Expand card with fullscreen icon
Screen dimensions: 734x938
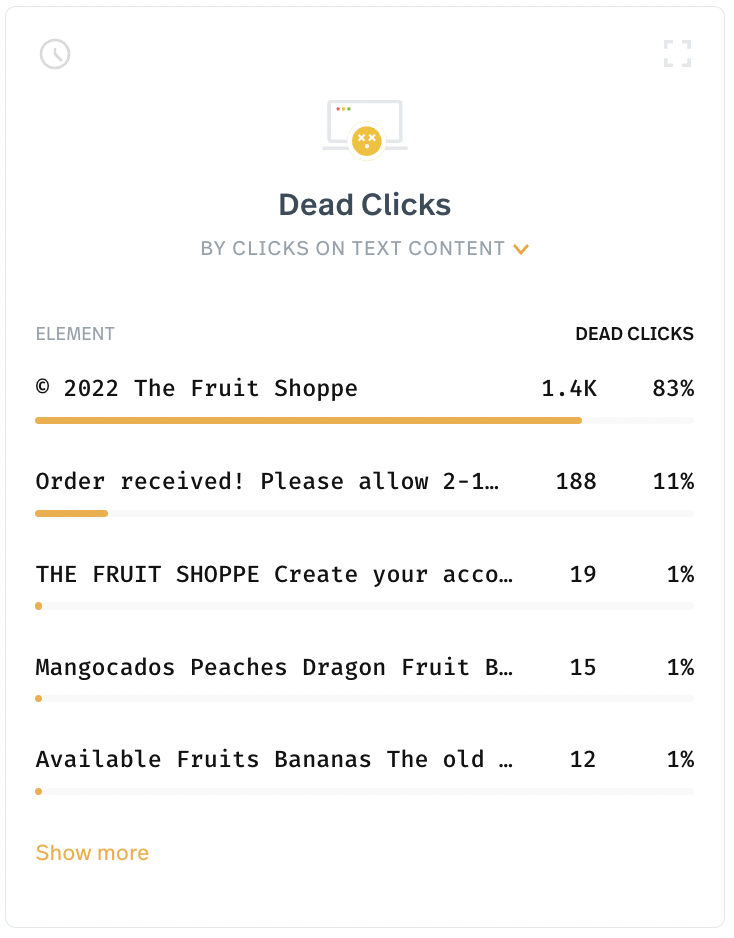click(x=678, y=54)
